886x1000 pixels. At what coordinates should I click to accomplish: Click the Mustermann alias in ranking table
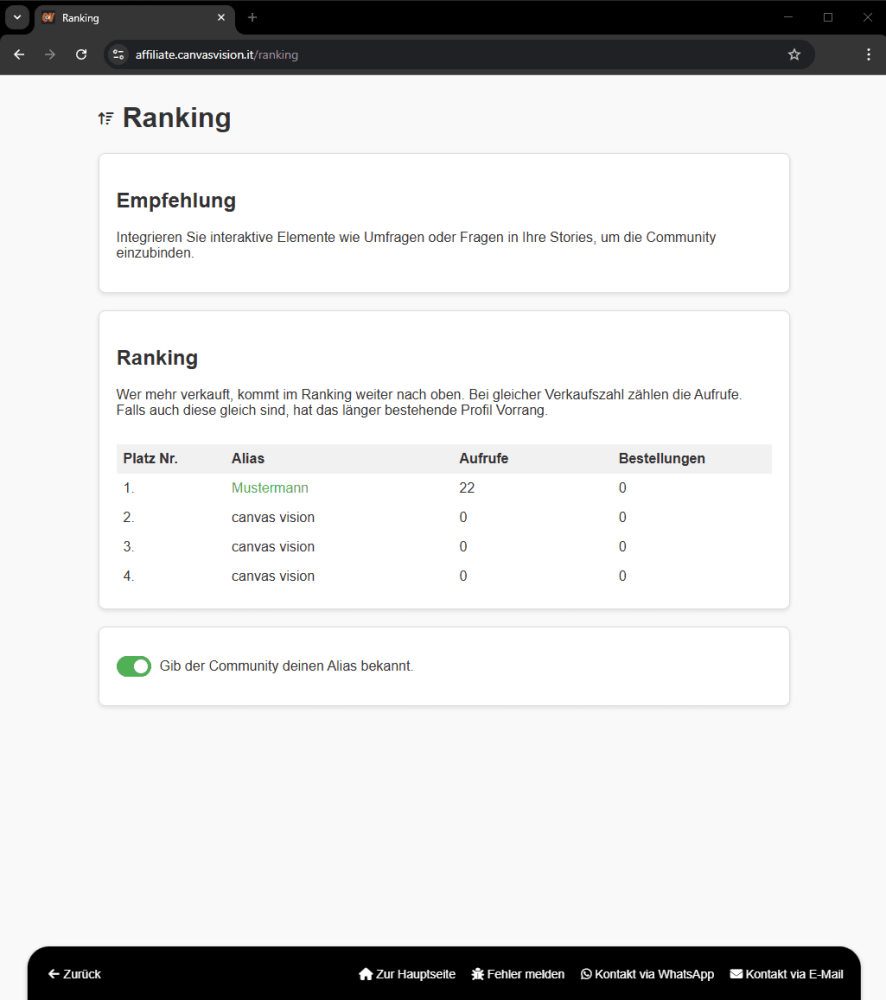point(270,488)
